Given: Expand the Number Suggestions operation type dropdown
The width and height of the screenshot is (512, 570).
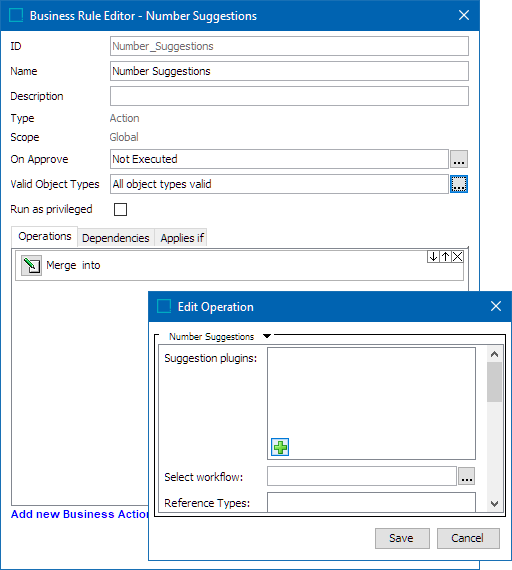Looking at the screenshot, I should point(267,336).
